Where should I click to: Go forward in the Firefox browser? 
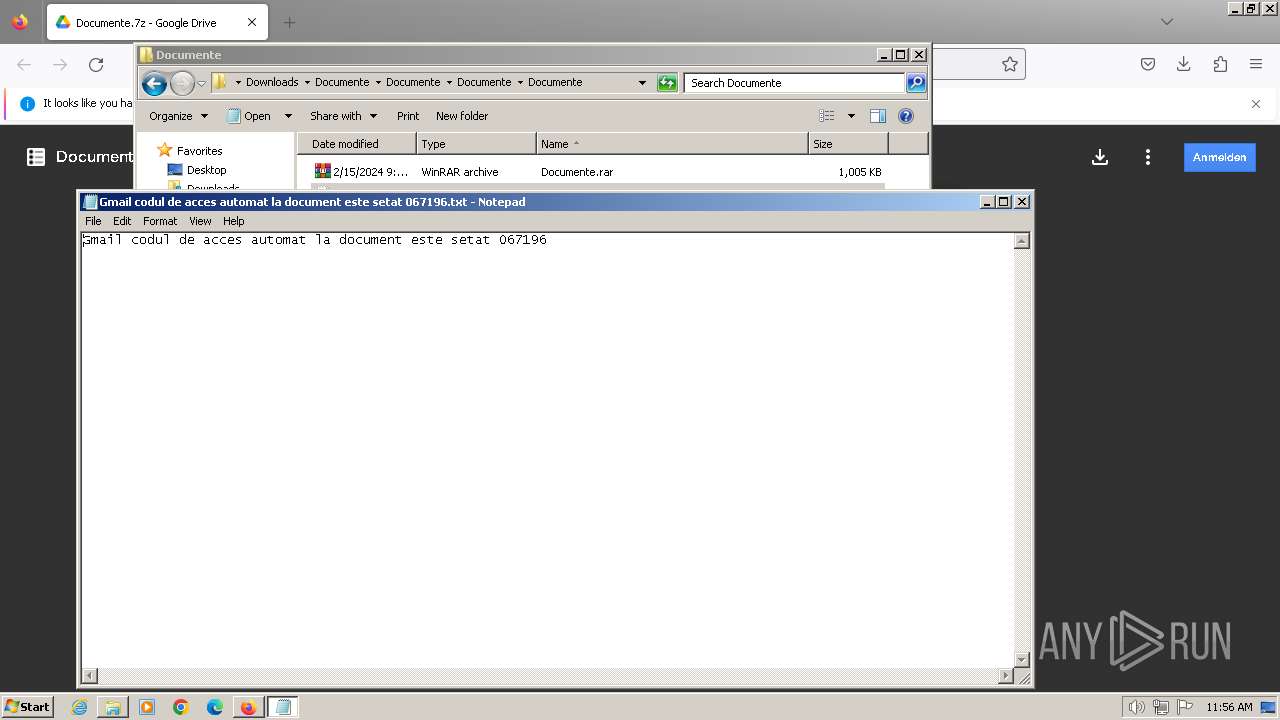pyautogui.click(x=60, y=65)
